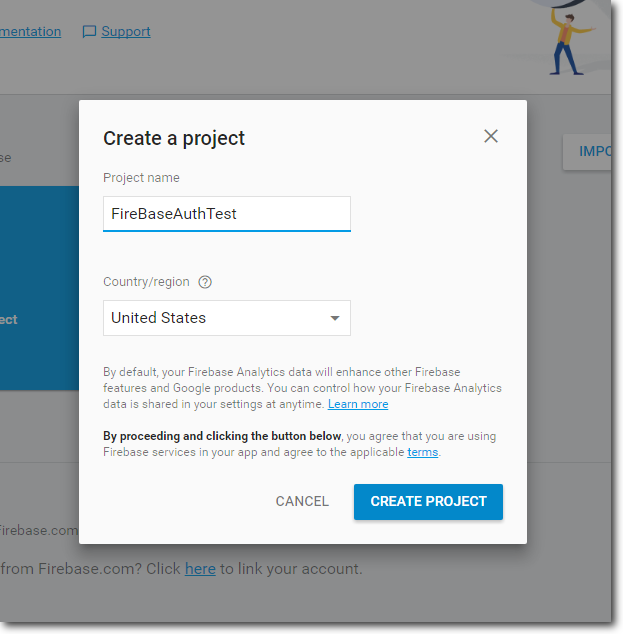Focus the Project name text field
This screenshot has height=634, width=623.
(x=226, y=213)
